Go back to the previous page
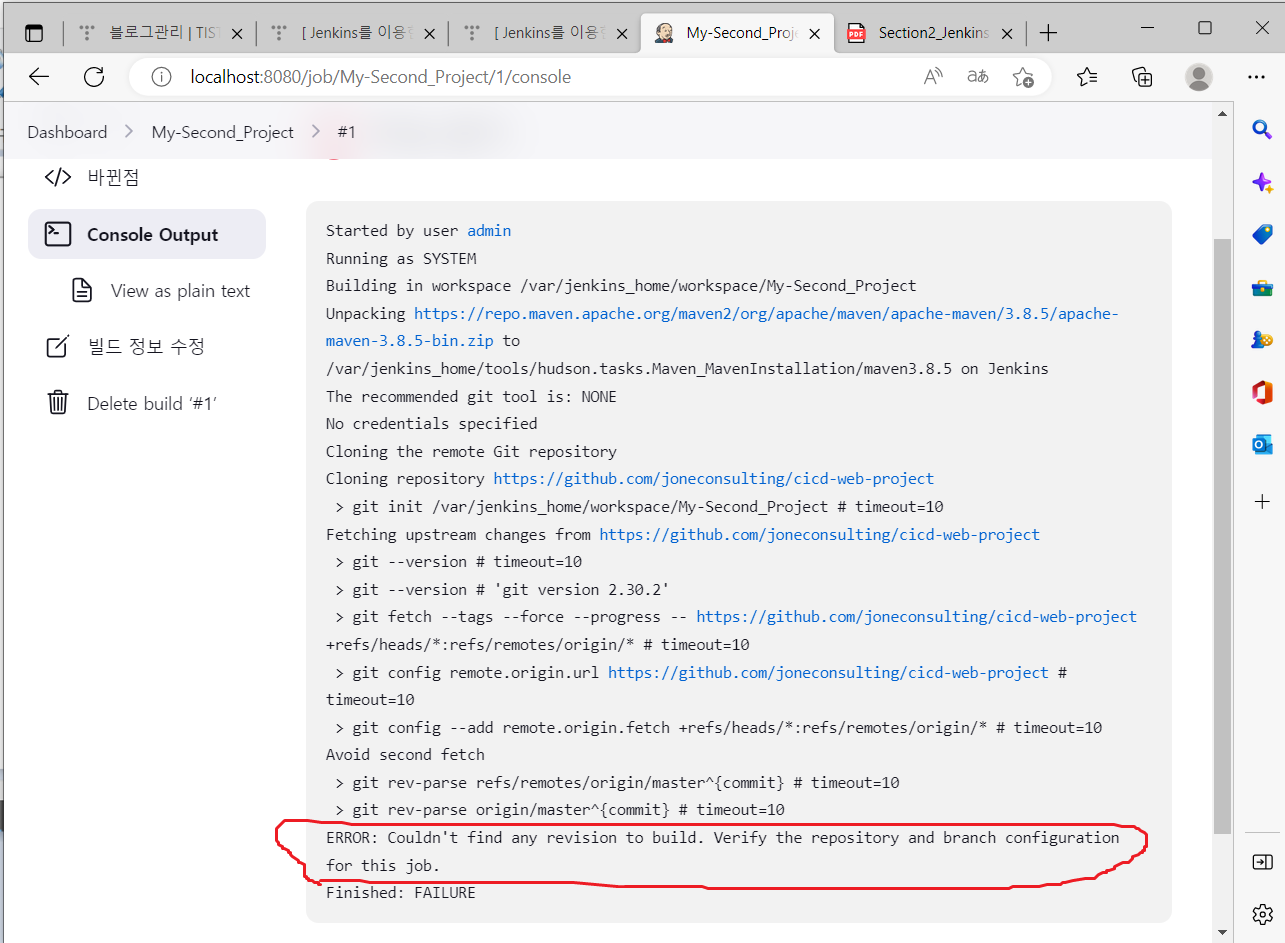Viewport: 1285px width, 943px height. 38,77
